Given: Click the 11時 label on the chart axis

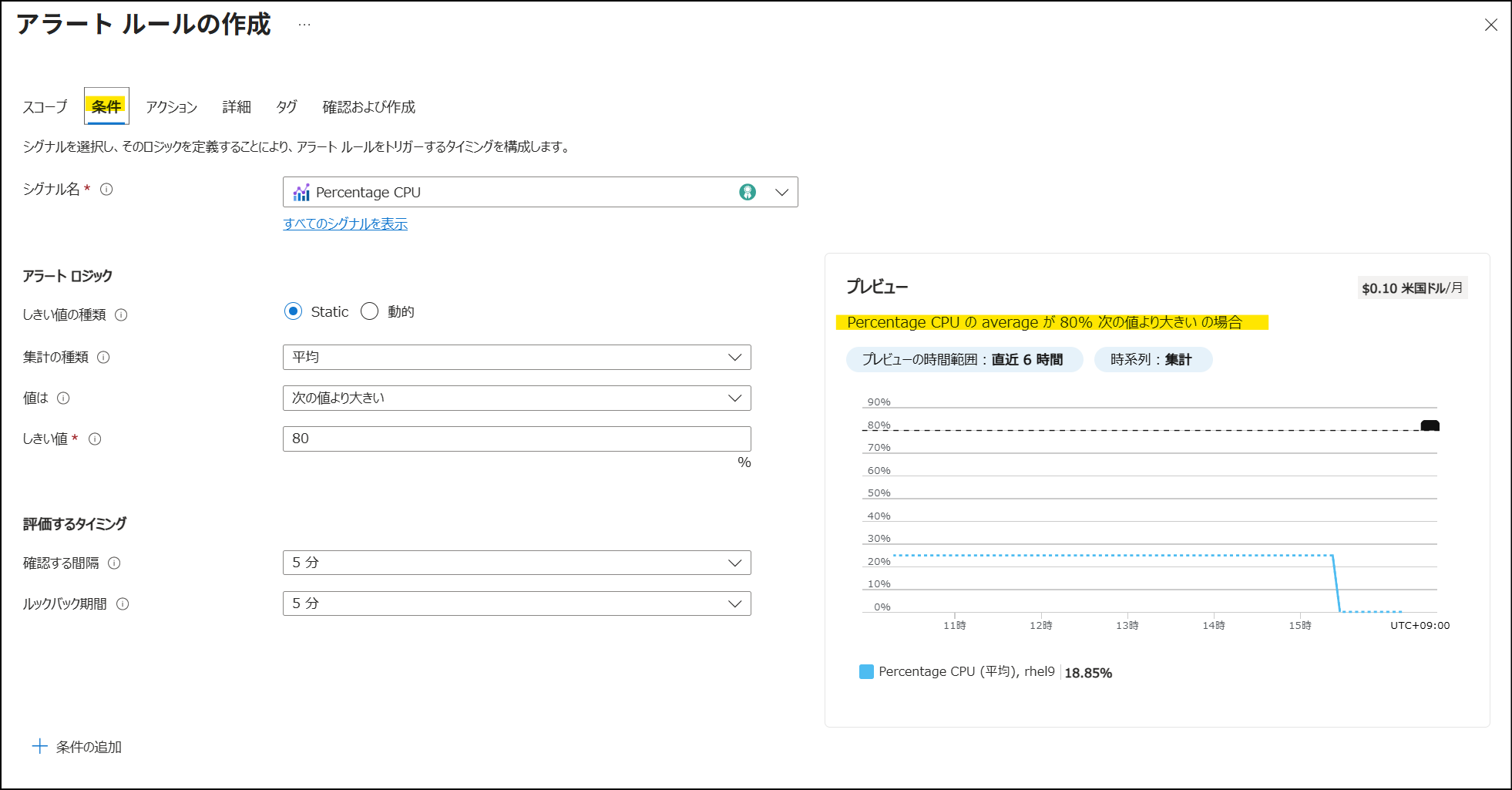Looking at the screenshot, I should [954, 625].
